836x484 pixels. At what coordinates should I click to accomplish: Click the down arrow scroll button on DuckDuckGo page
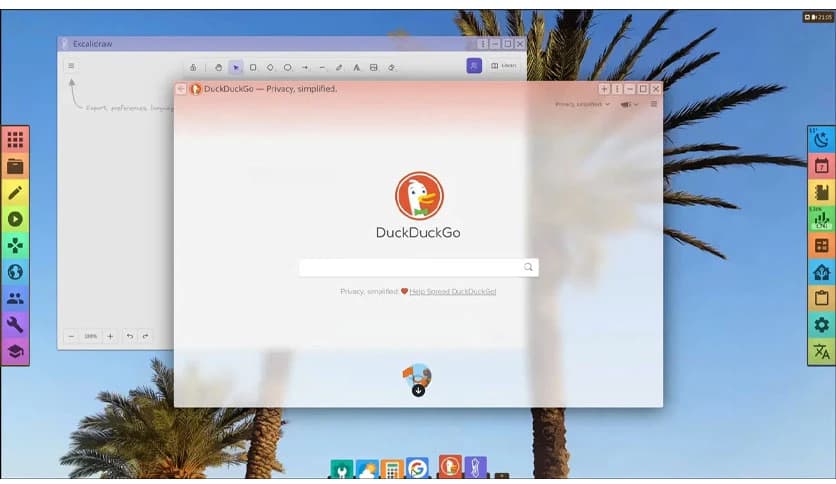coord(419,391)
